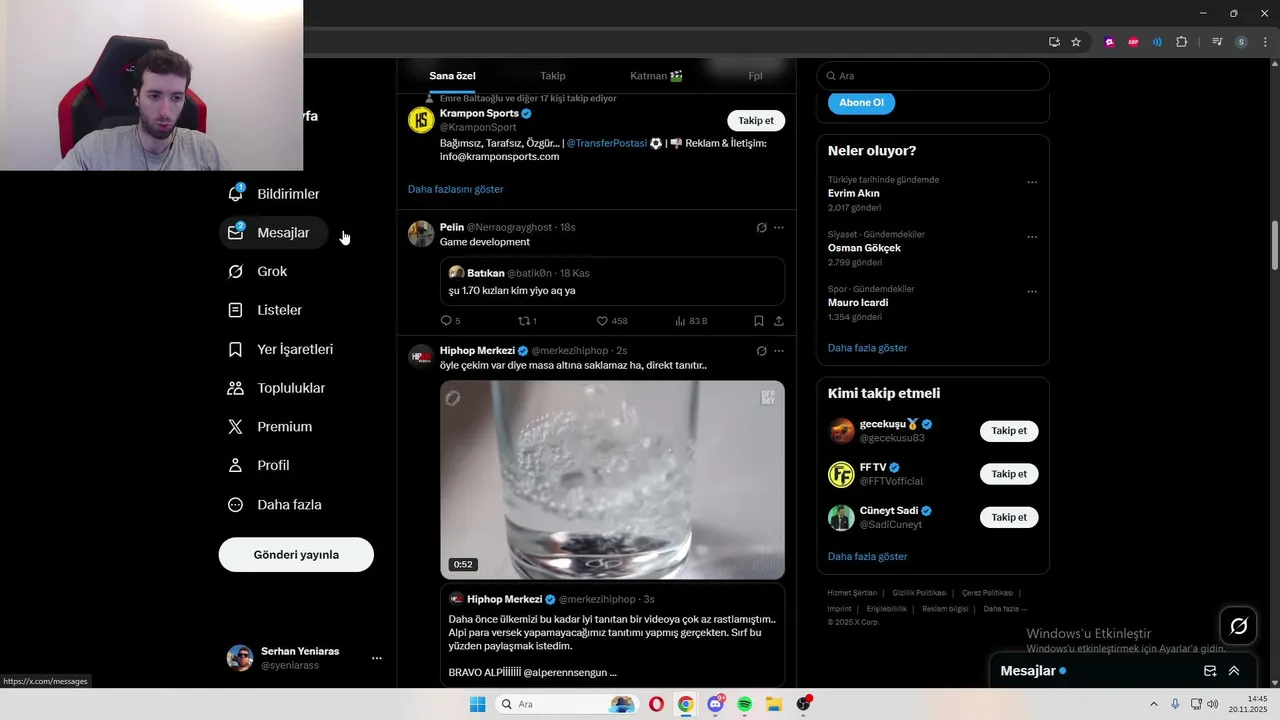Viewport: 1280px width, 720px height.
Task: Open Listeler icon in sidebar
Action: pos(236,310)
